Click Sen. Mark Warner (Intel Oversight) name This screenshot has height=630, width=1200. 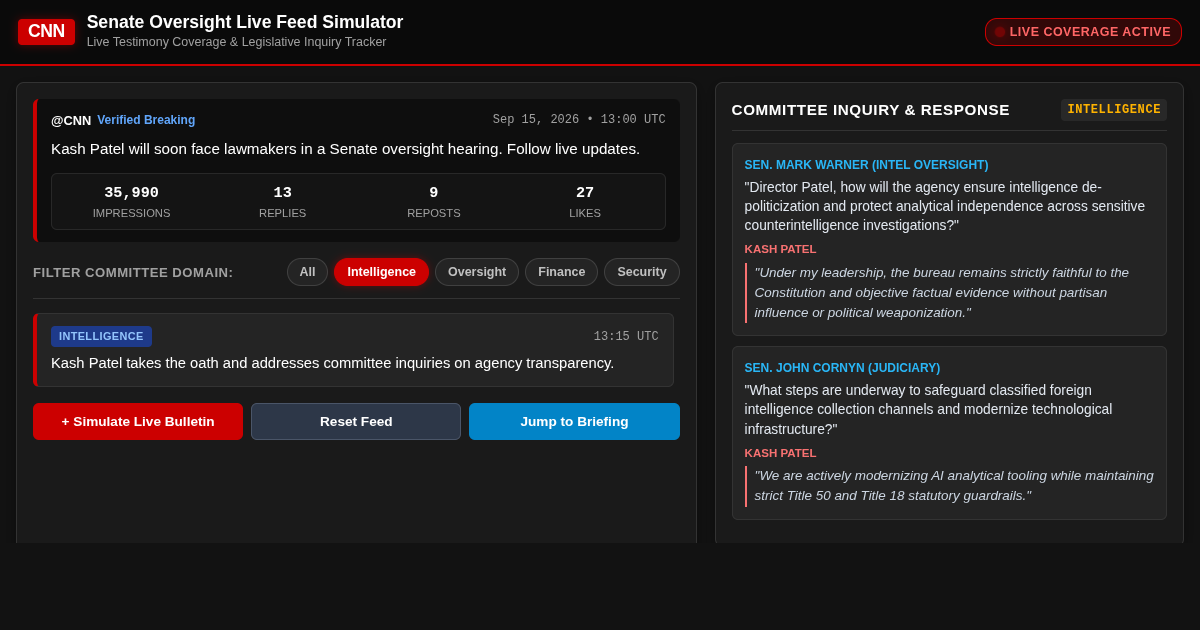[866, 165]
